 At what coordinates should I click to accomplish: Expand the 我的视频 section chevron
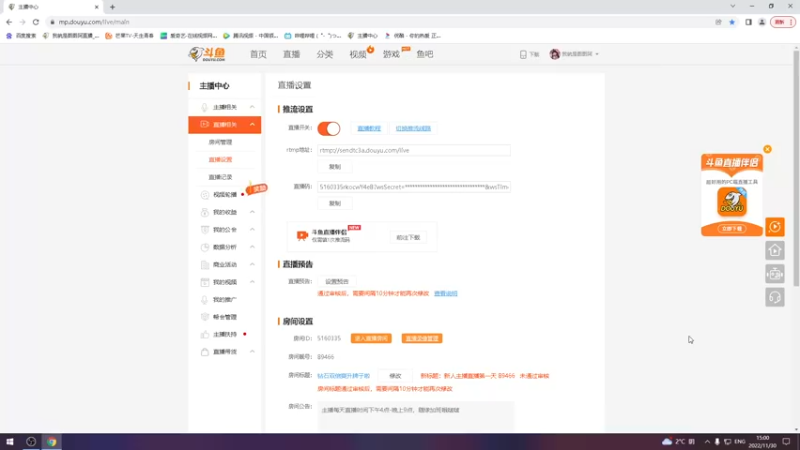click(x=252, y=282)
